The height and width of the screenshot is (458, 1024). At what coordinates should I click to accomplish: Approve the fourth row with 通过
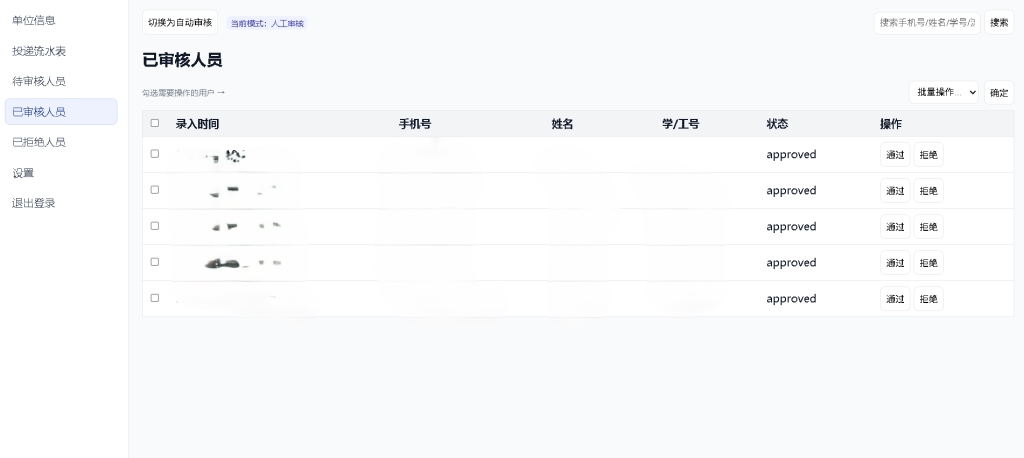click(895, 263)
